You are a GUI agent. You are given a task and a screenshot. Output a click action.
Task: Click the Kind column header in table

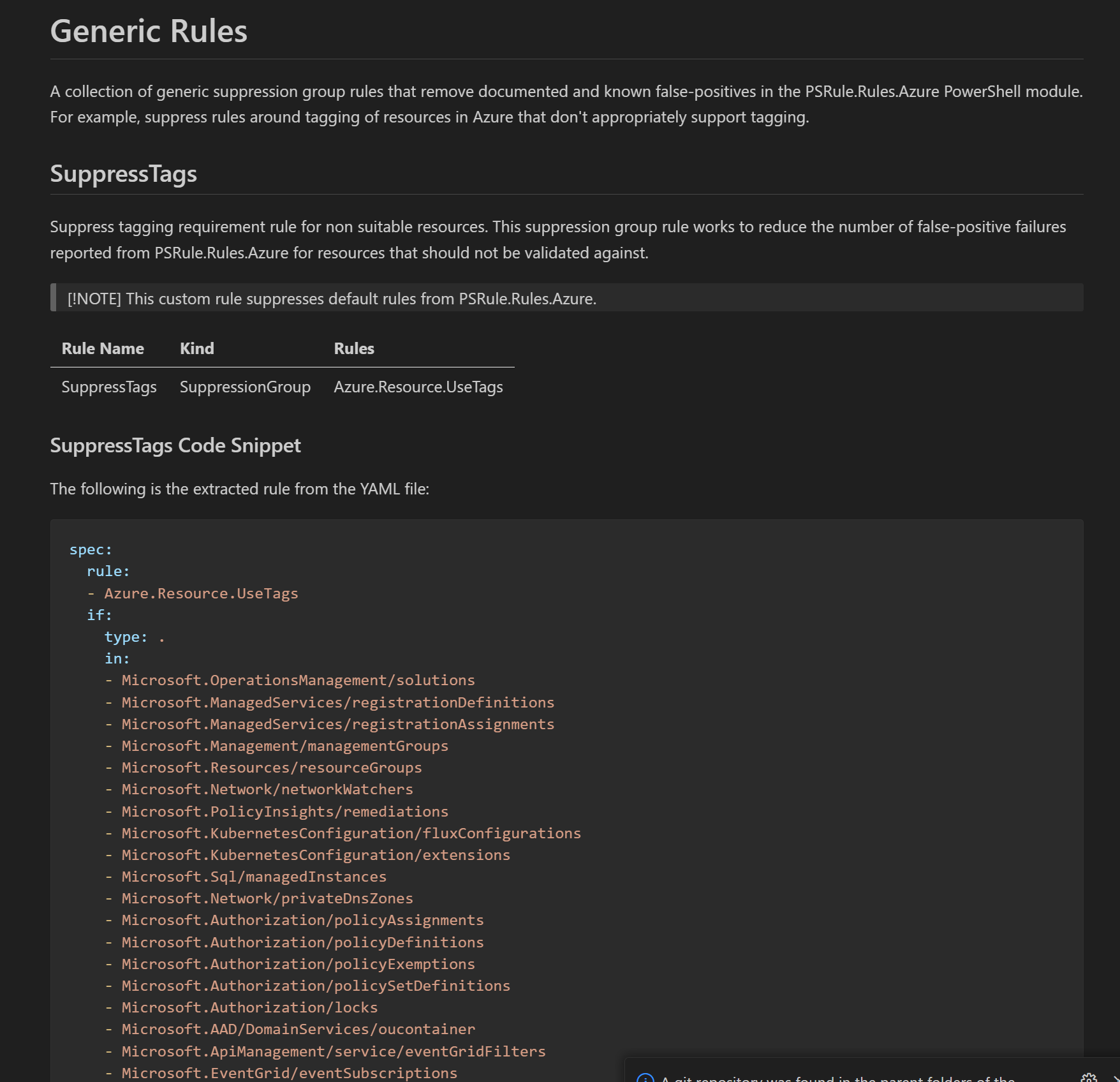[x=197, y=348]
